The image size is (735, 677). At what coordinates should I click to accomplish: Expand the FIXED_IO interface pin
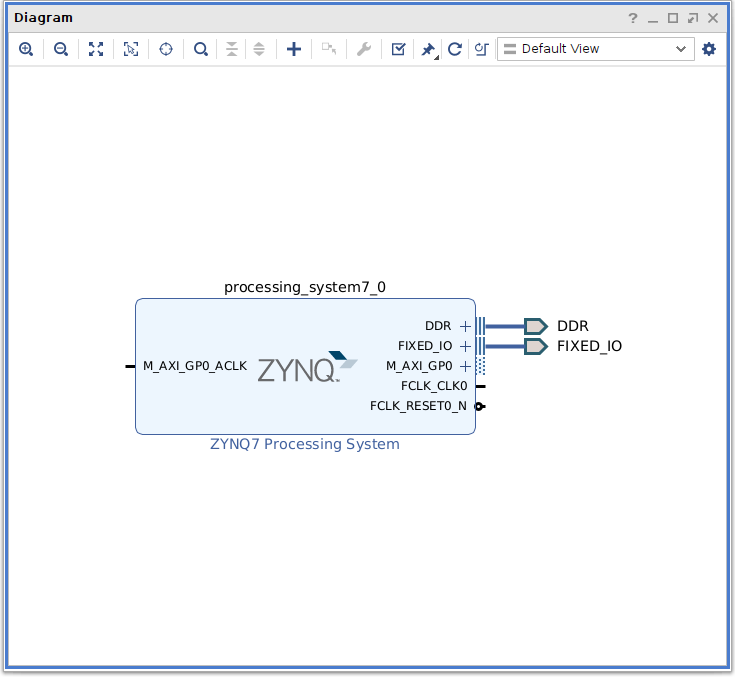[465, 346]
